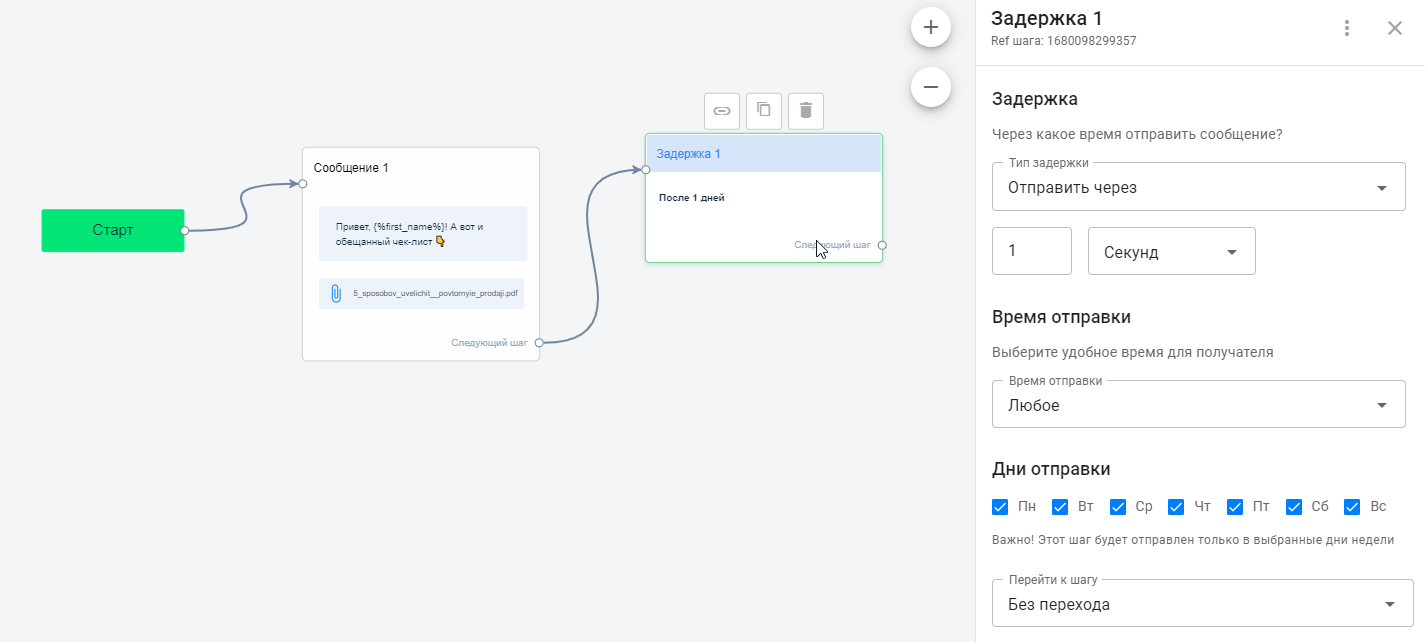This screenshot has width=1425, height=642.
Task: Uncheck the Пн day checkbox
Action: coord(1000,507)
